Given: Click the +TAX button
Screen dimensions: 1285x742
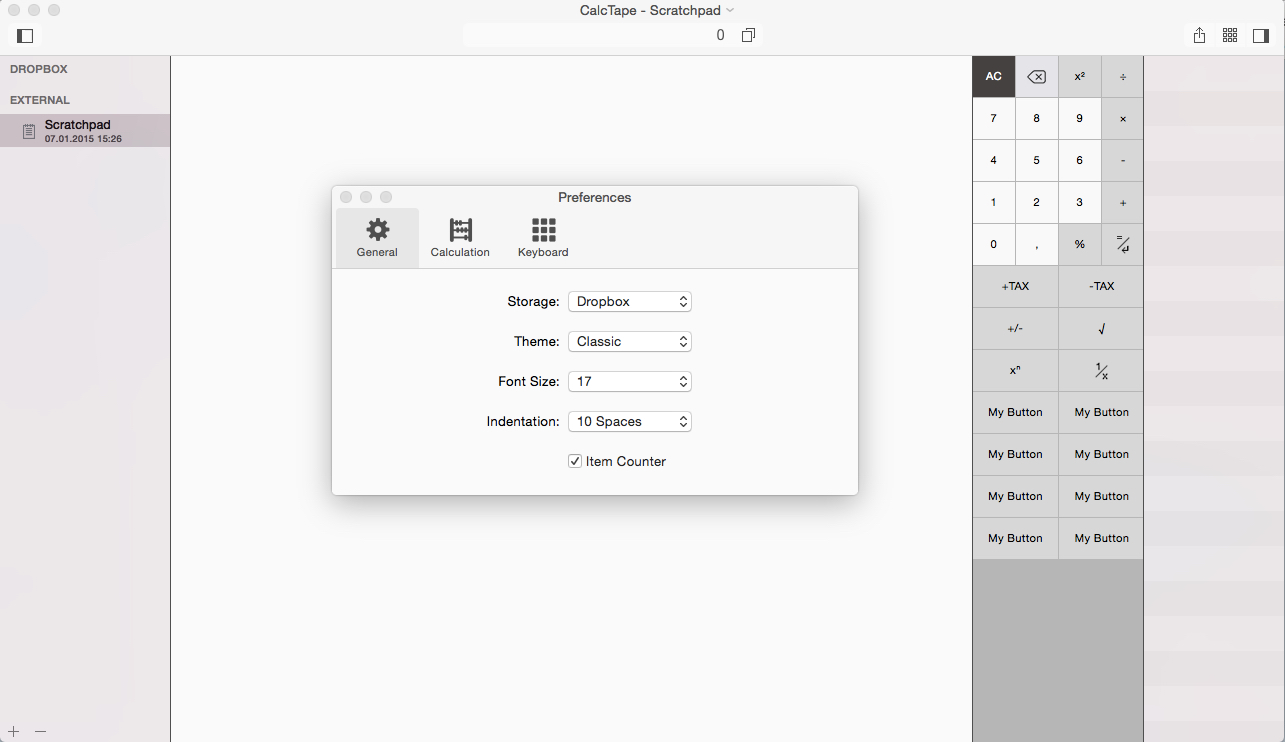Looking at the screenshot, I should tap(1015, 286).
